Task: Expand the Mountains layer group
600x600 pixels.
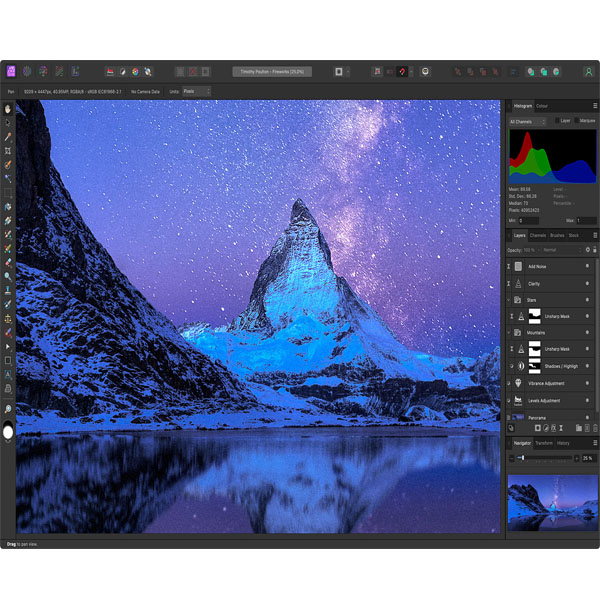Action: click(510, 332)
